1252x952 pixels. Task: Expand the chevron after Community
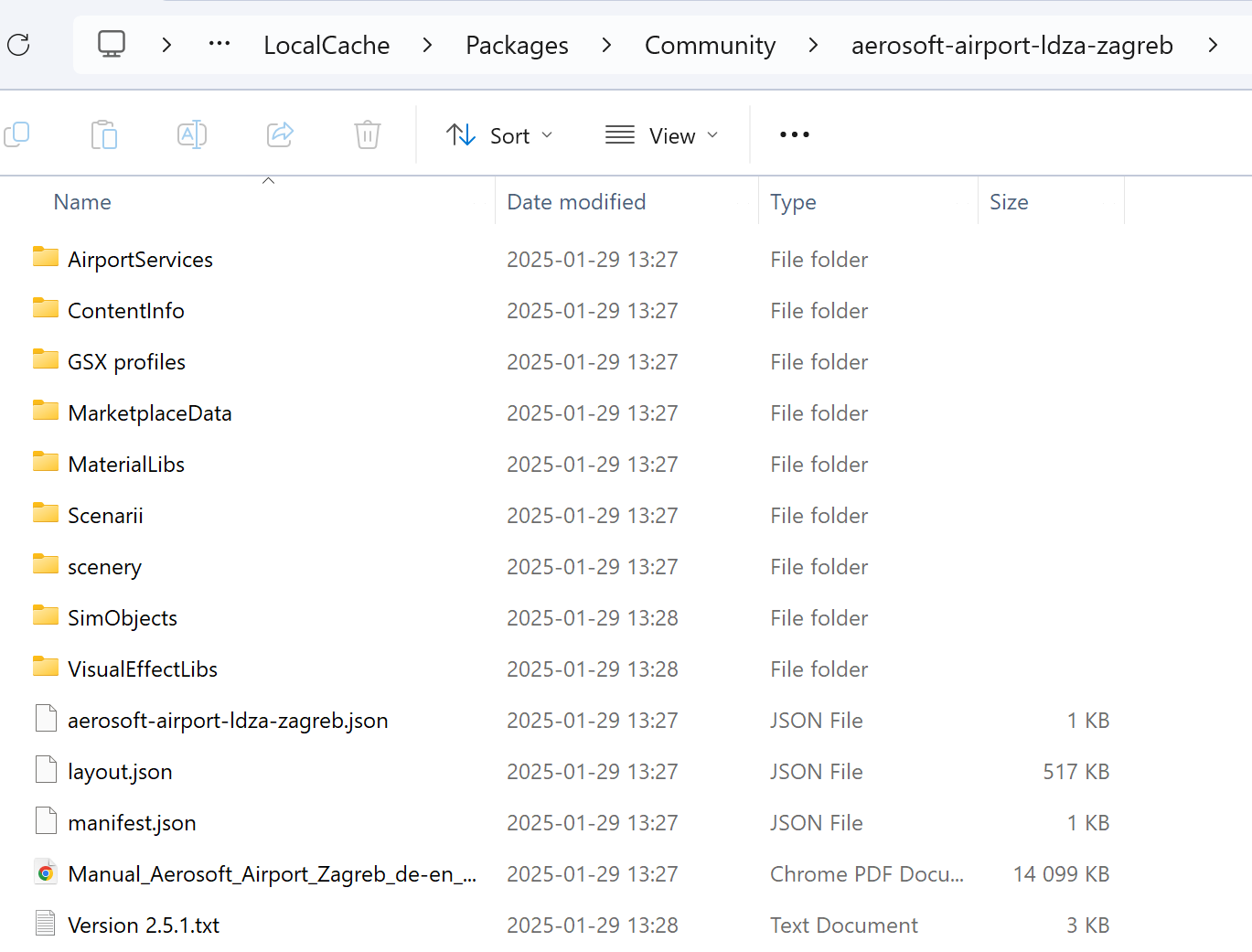813,45
